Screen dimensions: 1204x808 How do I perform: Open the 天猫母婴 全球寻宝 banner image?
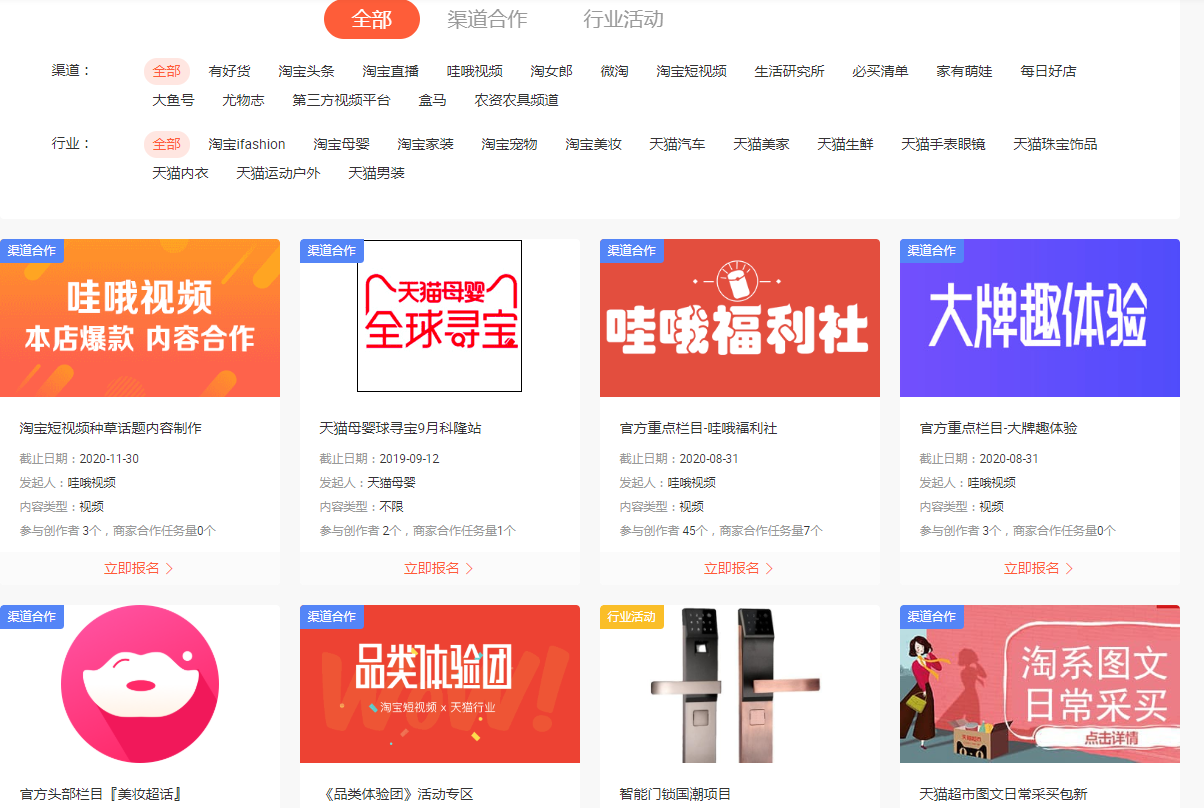[440, 318]
